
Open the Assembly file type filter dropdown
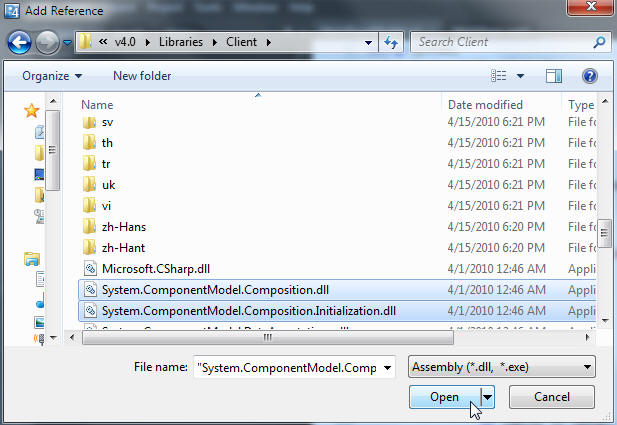click(502, 367)
